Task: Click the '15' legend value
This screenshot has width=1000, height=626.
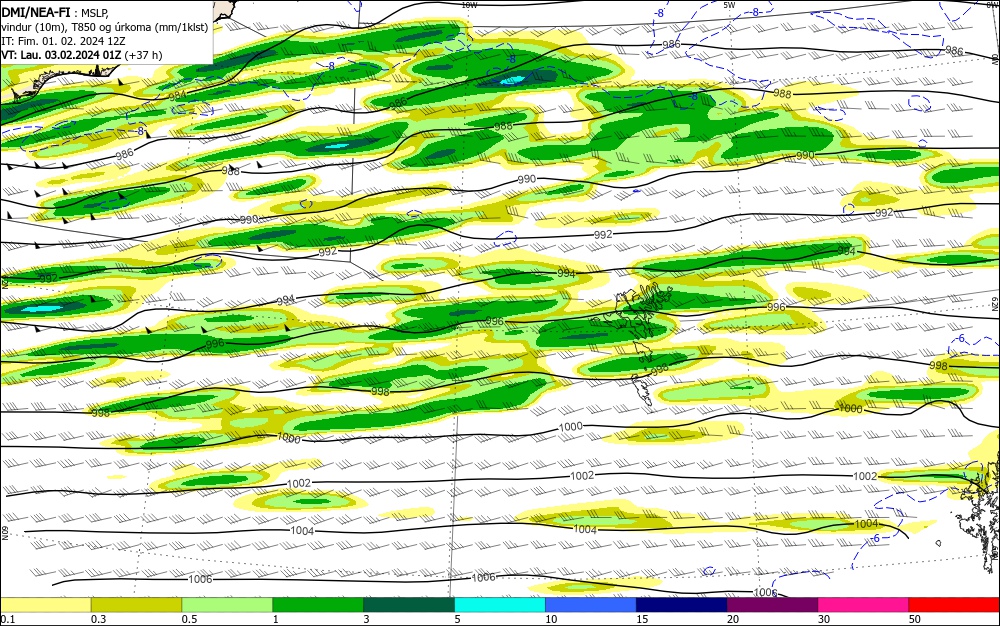Action: click(642, 619)
